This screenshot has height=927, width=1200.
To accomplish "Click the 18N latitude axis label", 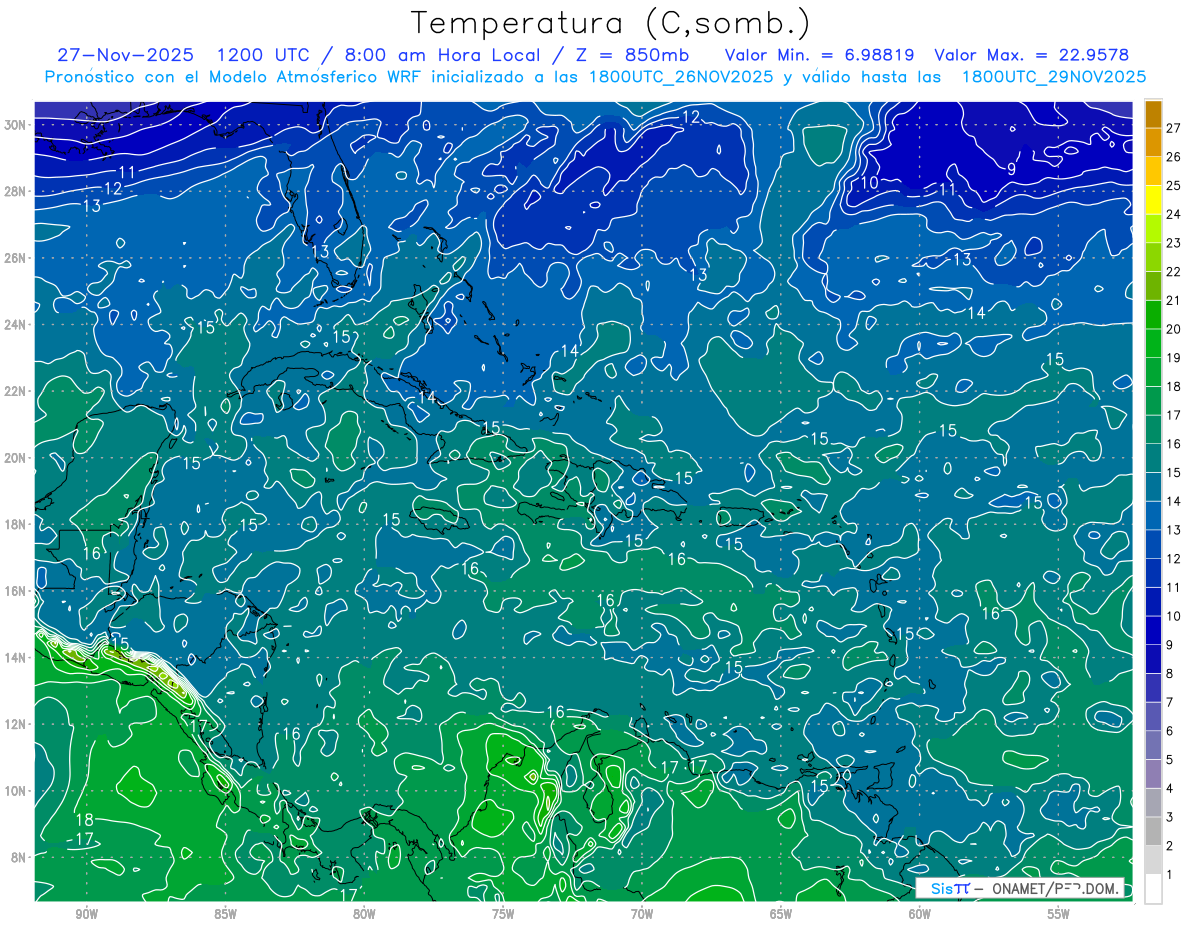I will 17,524.
